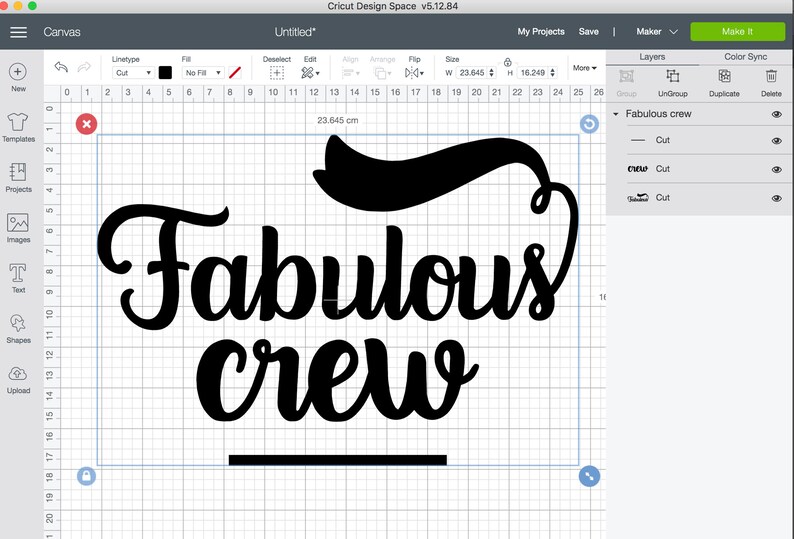Toggle visibility of the line Cut layer

point(776,141)
